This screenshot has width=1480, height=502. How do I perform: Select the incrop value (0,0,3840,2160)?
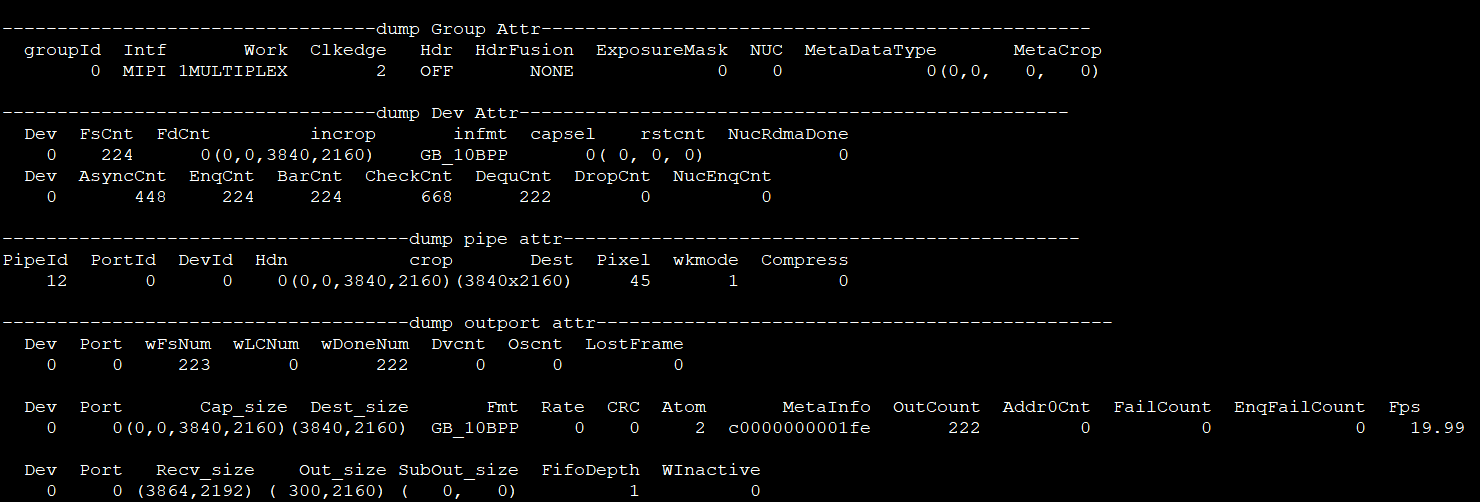(287, 155)
